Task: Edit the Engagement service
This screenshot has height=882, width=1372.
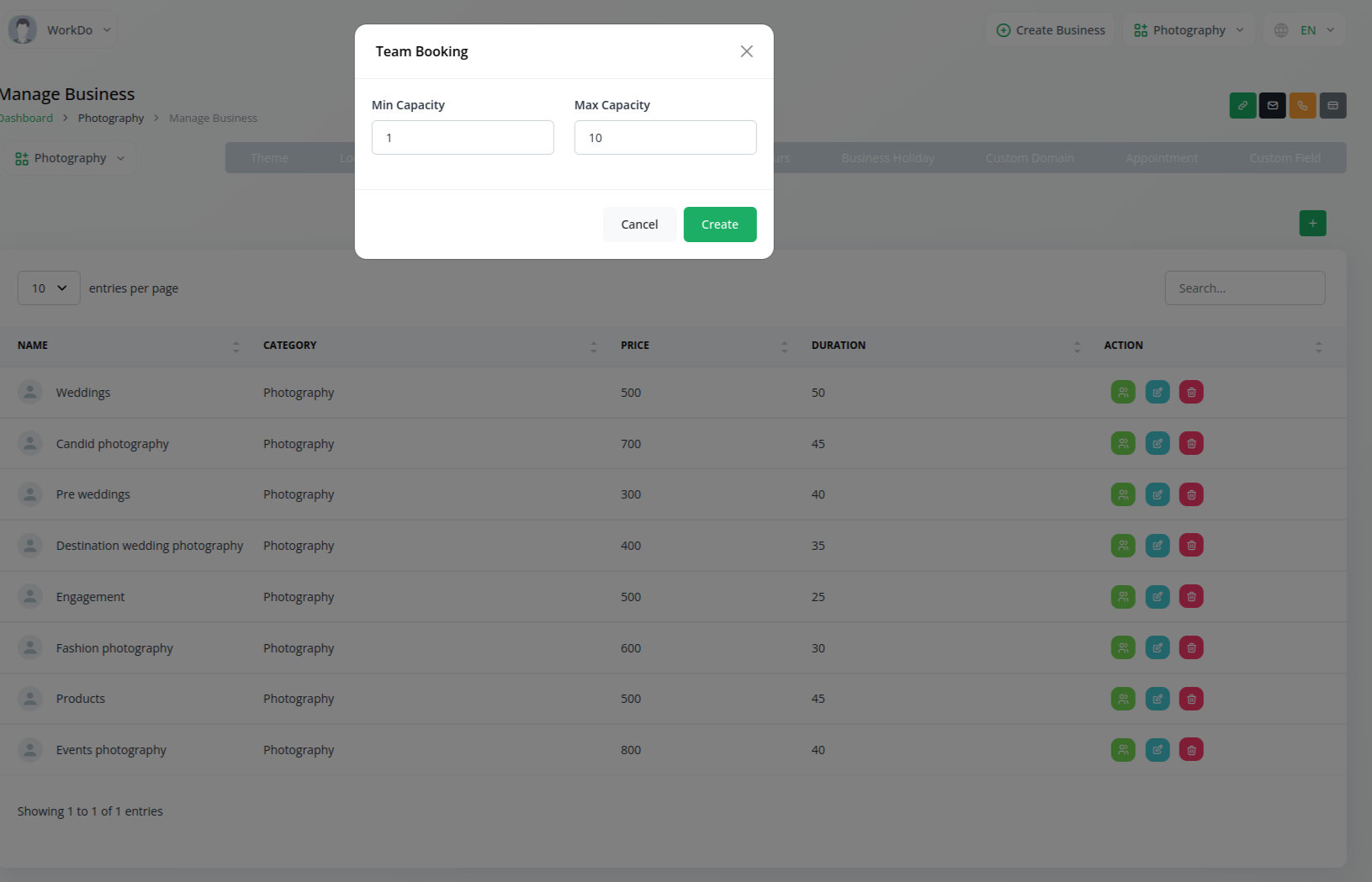Action: [1157, 597]
